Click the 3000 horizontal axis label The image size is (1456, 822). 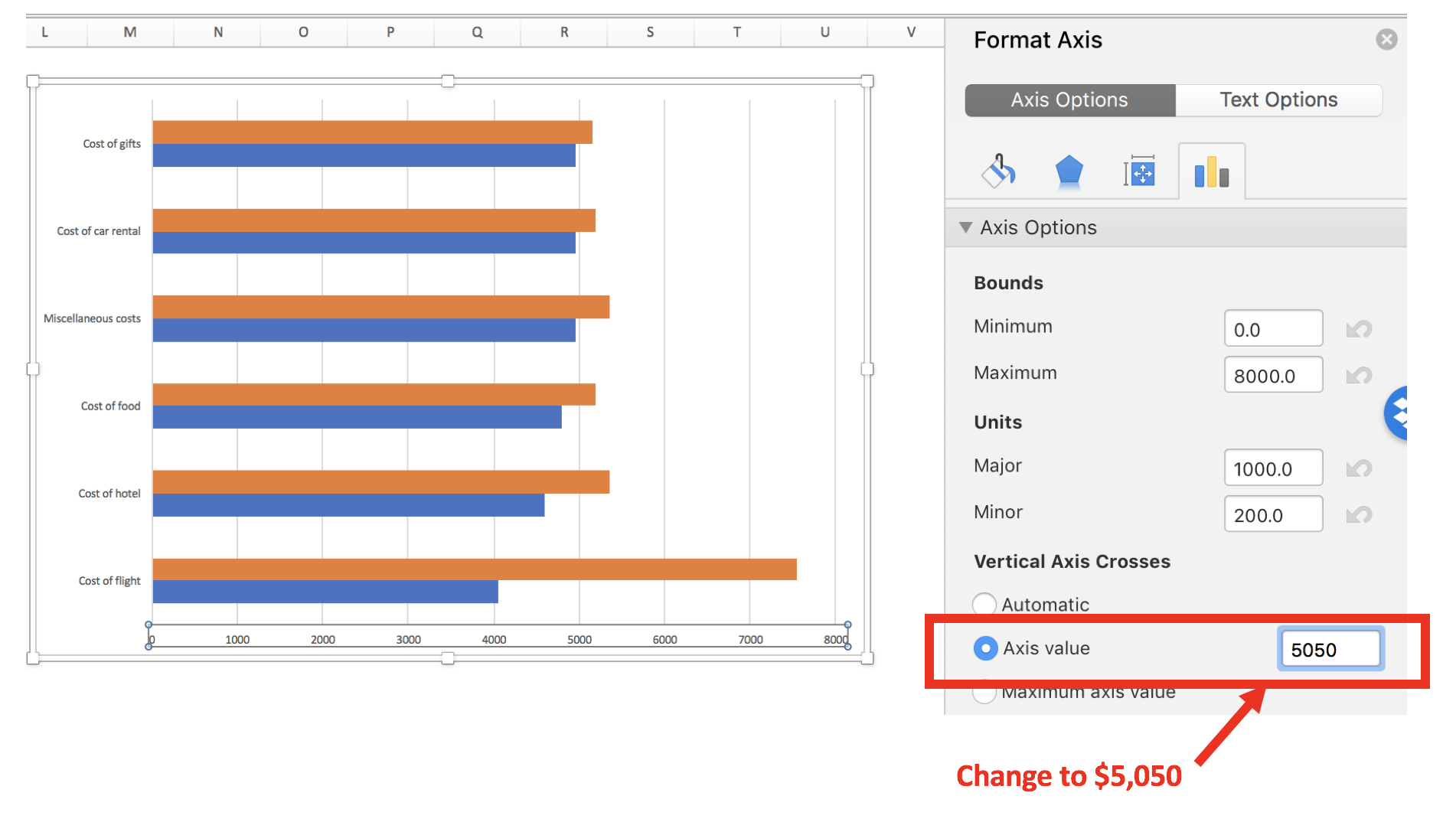coord(409,640)
